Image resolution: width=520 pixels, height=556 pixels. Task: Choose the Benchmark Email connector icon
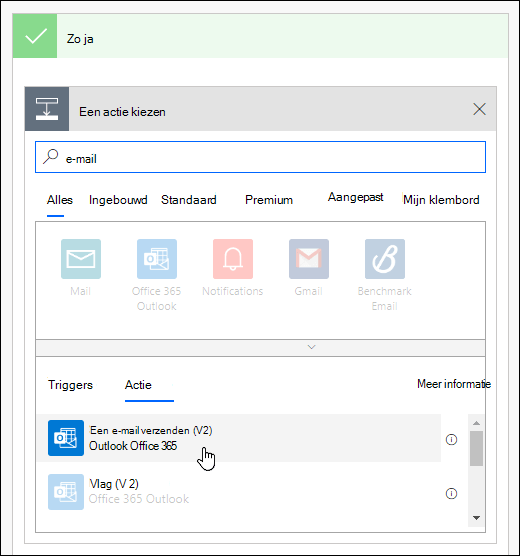point(385,259)
